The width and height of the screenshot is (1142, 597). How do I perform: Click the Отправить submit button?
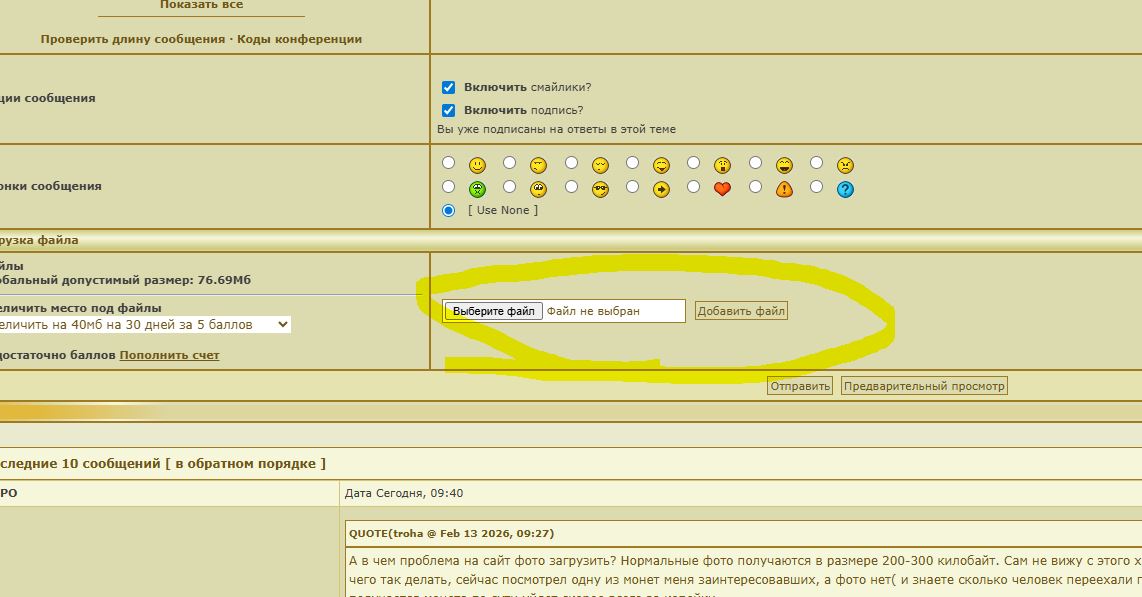(799, 386)
